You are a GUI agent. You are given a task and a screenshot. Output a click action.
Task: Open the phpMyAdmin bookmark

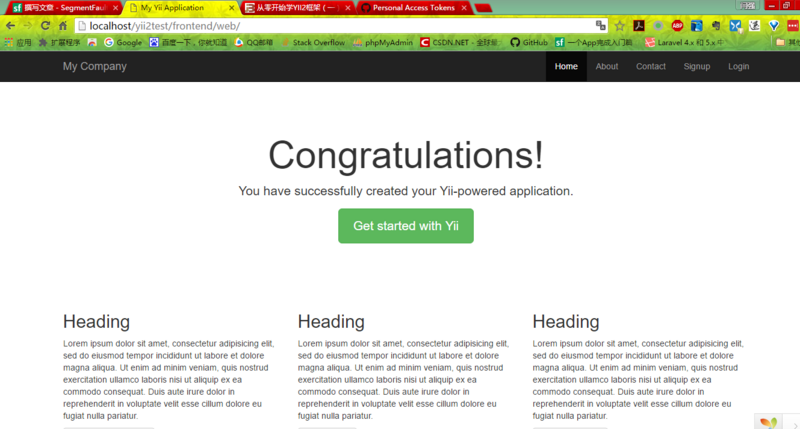tap(383, 42)
